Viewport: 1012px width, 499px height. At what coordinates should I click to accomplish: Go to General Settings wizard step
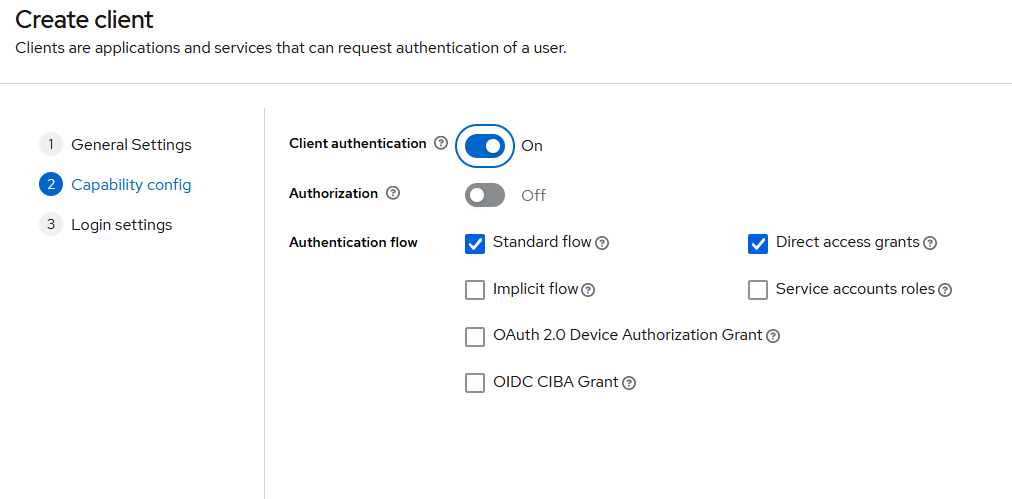tap(131, 145)
